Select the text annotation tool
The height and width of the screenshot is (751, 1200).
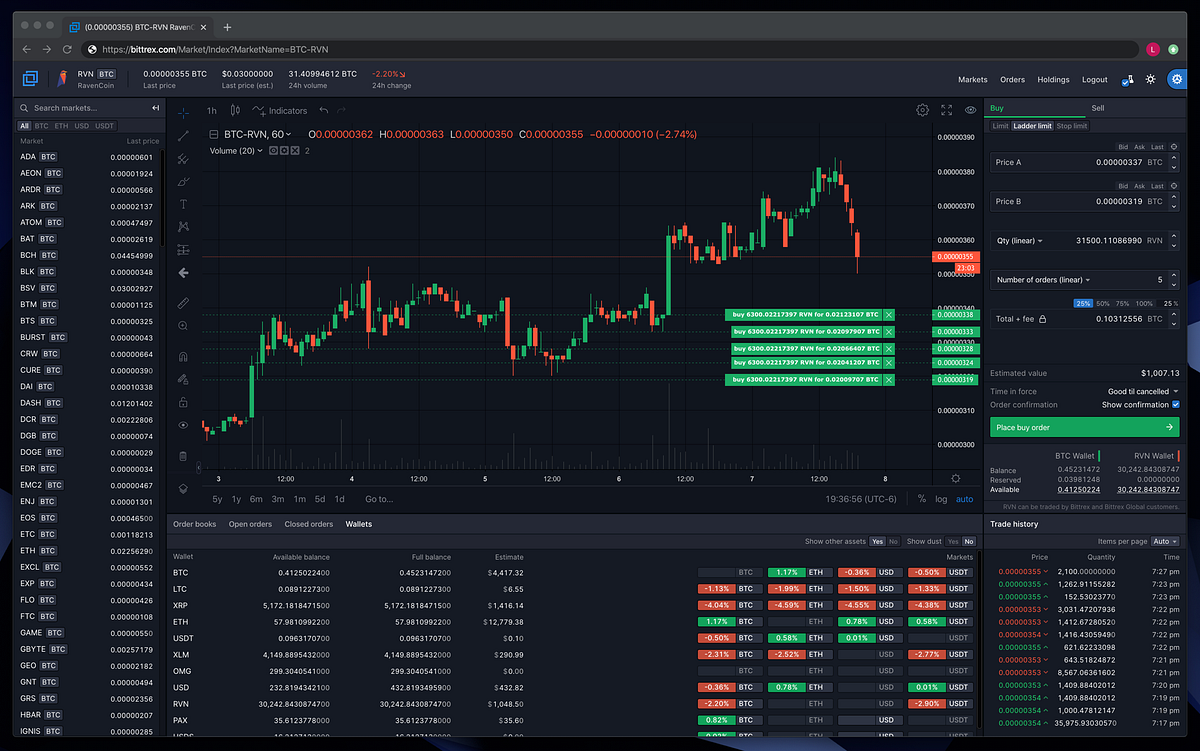coord(183,204)
